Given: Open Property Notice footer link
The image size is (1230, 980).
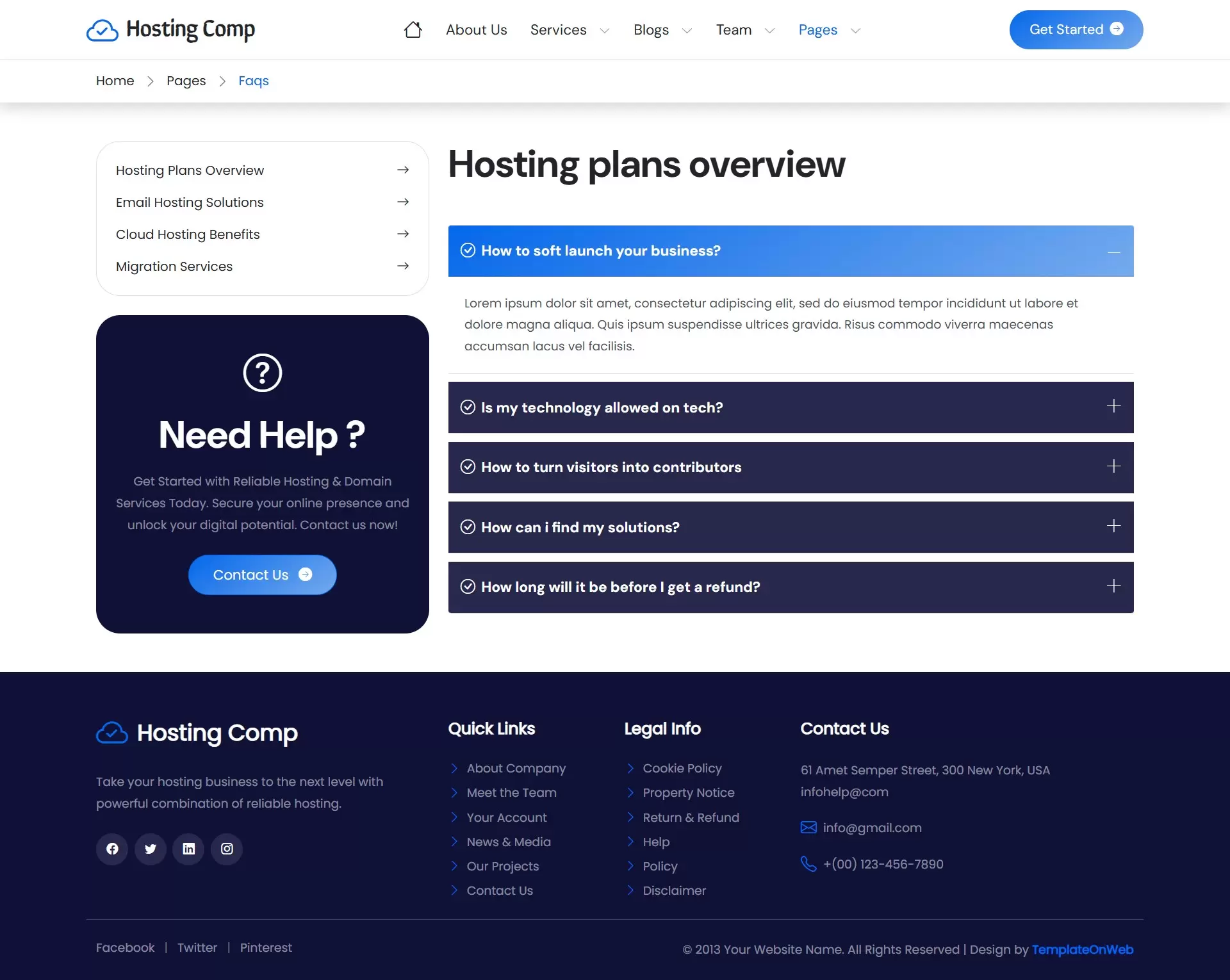Looking at the screenshot, I should [x=689, y=792].
